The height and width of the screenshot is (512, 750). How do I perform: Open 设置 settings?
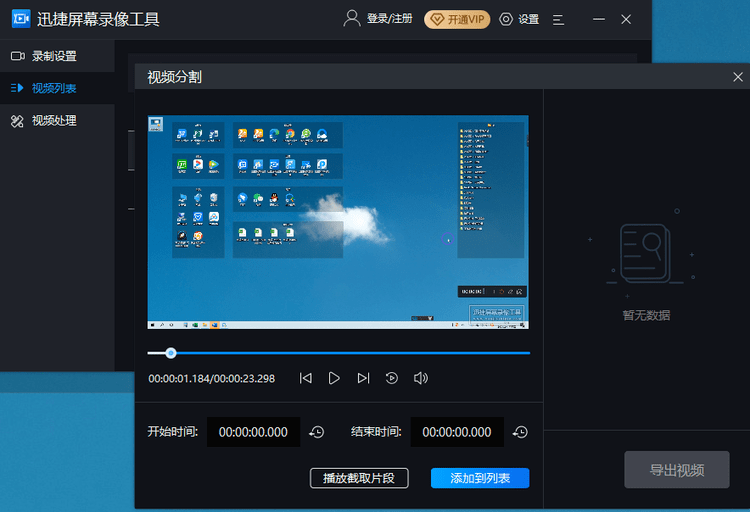[519, 19]
